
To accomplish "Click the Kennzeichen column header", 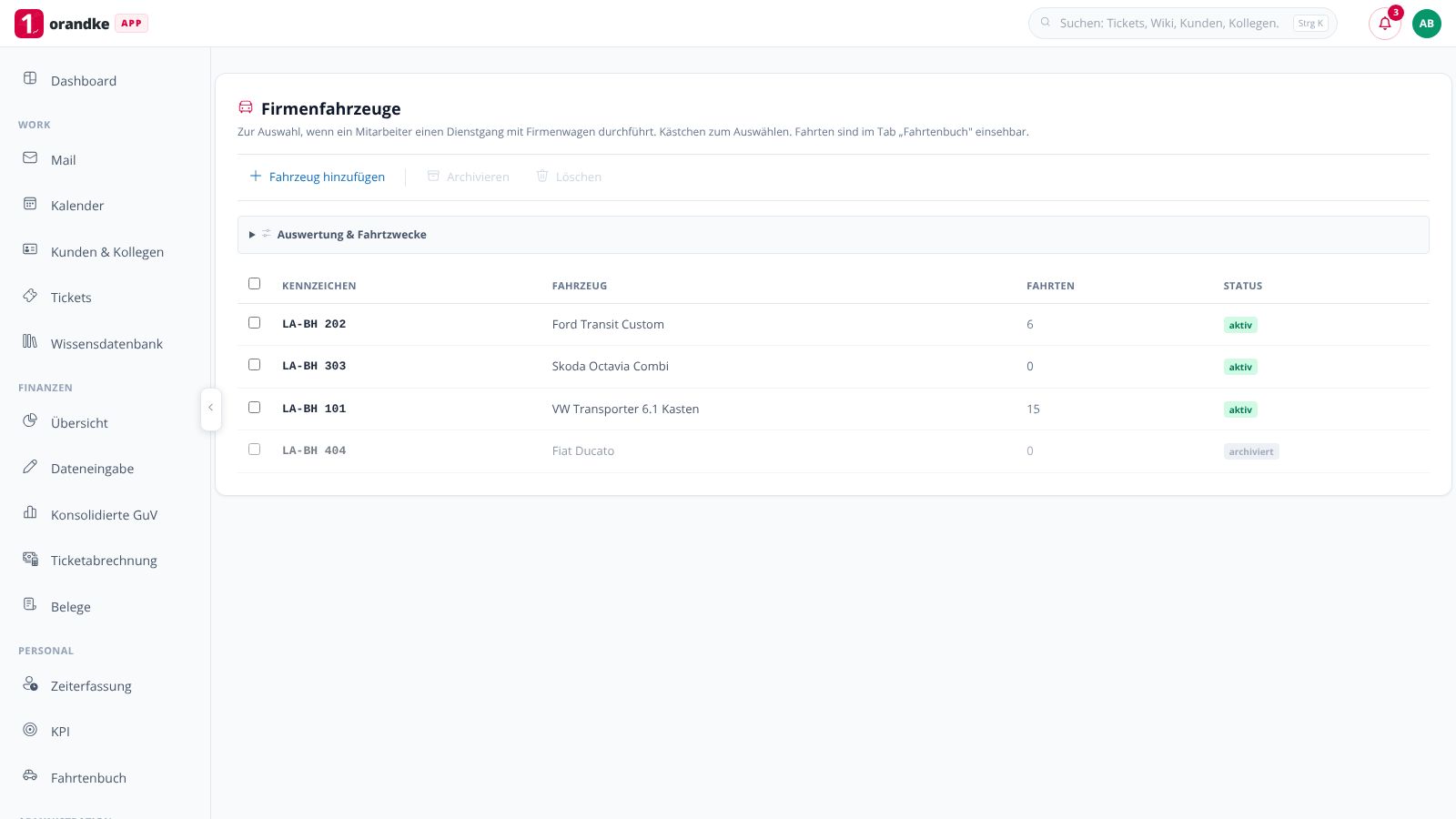I will [318, 286].
